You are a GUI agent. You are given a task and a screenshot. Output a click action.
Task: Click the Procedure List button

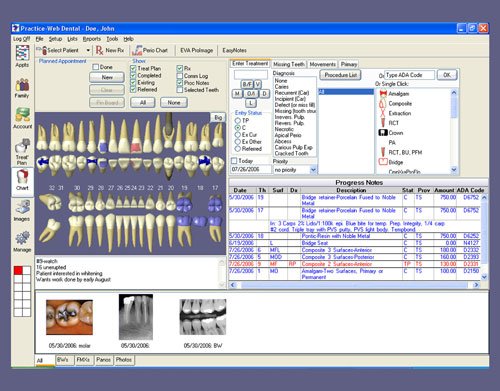(x=341, y=75)
